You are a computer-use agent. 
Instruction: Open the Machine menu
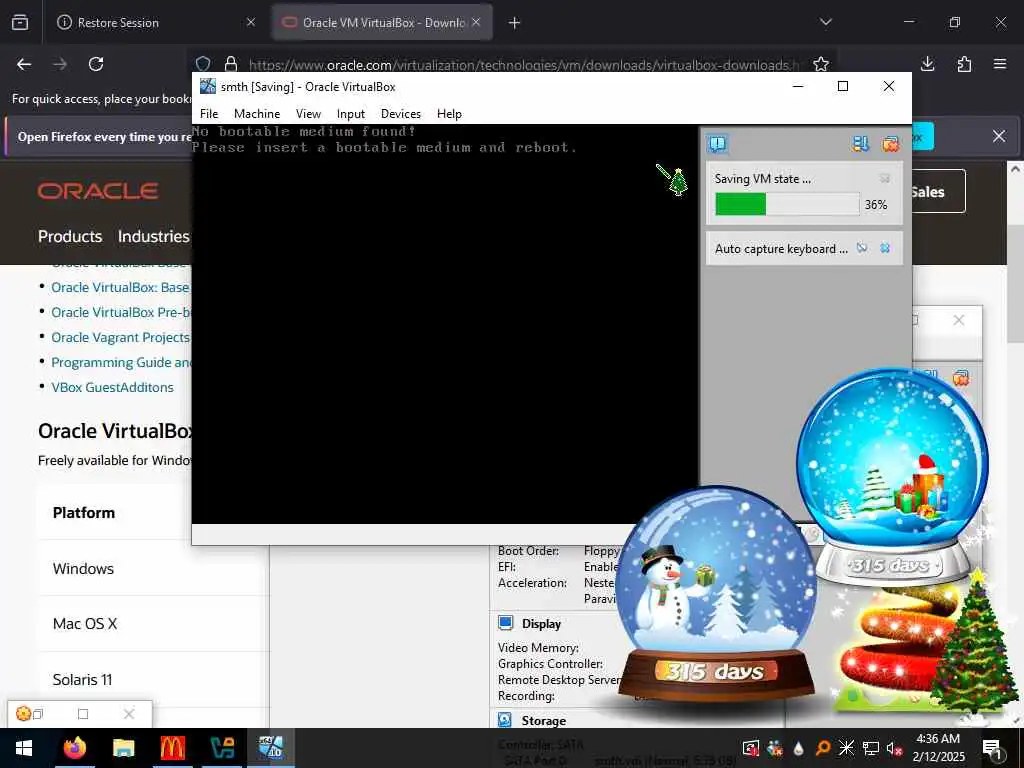(257, 114)
